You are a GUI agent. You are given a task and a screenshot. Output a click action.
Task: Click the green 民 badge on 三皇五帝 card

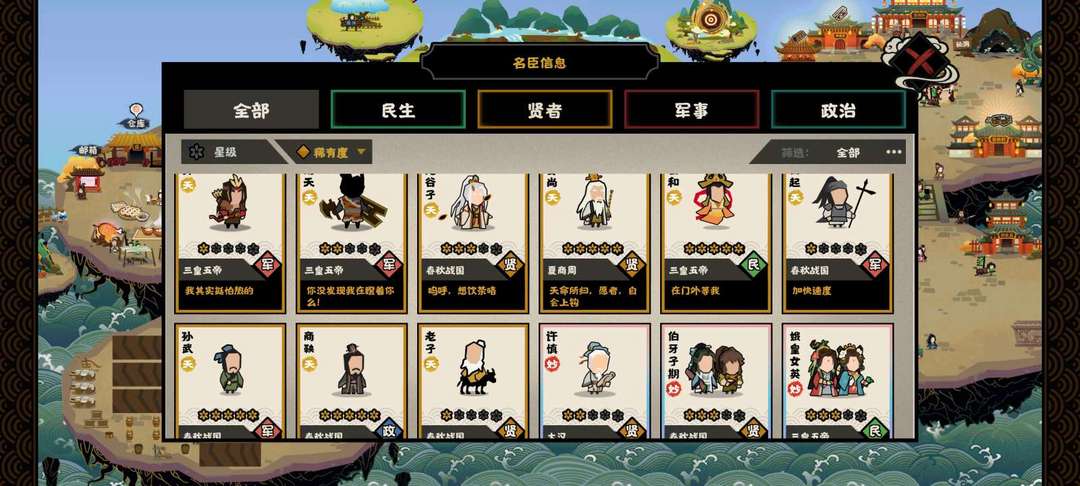click(752, 264)
